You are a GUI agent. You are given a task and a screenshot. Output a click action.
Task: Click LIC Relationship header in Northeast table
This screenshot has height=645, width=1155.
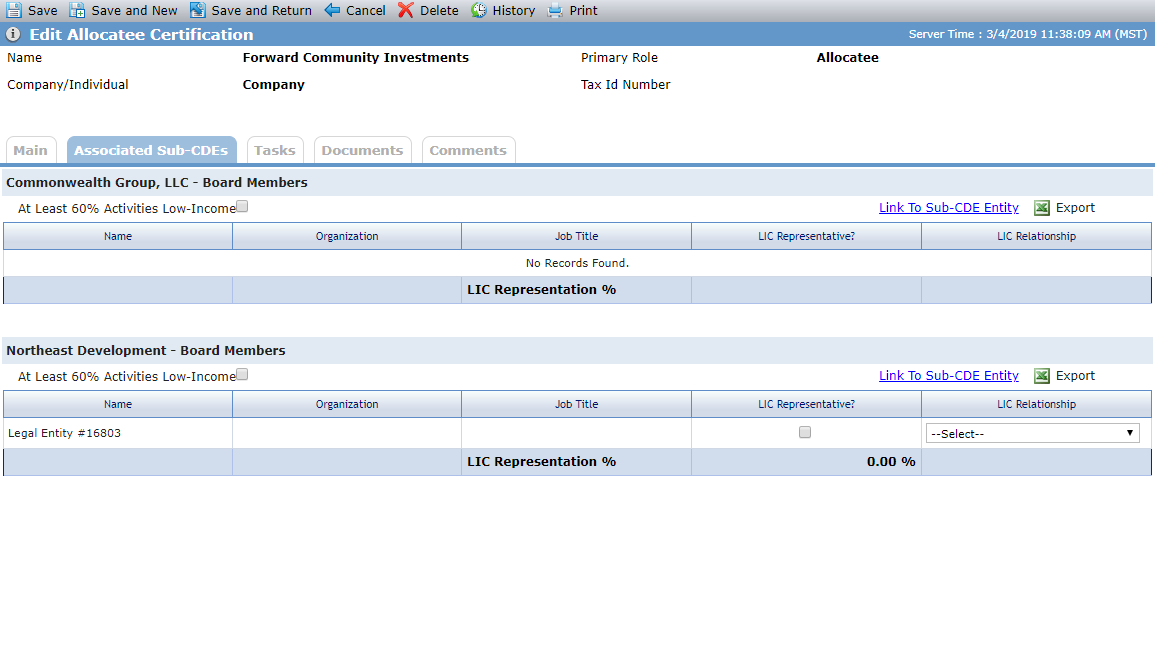pyautogui.click(x=1036, y=404)
